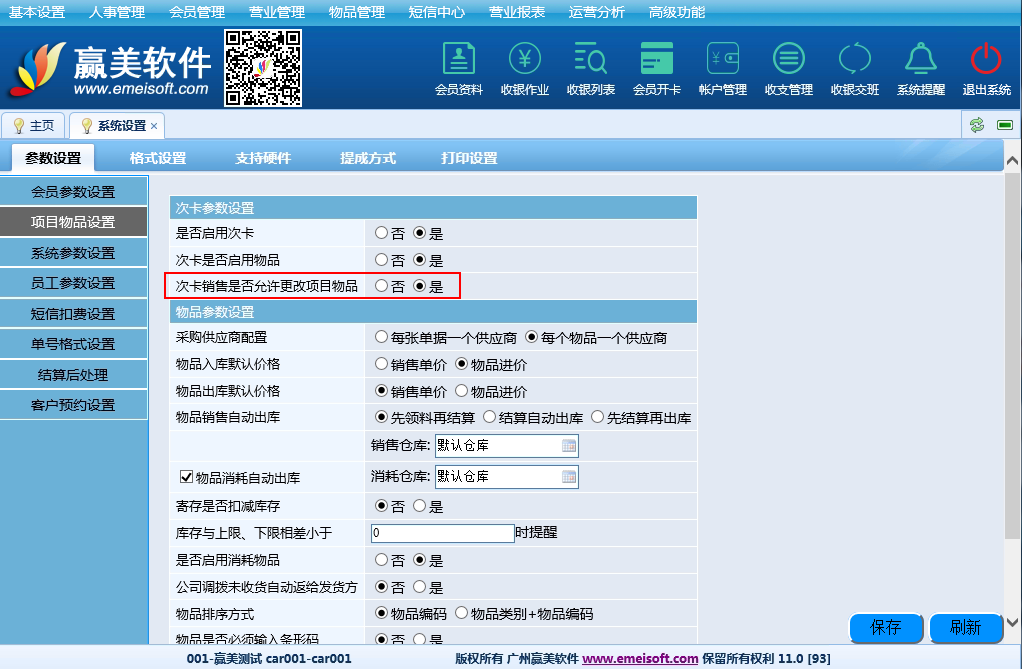Open the 会员资料 member info icon
1022x669 pixels.
(459, 60)
